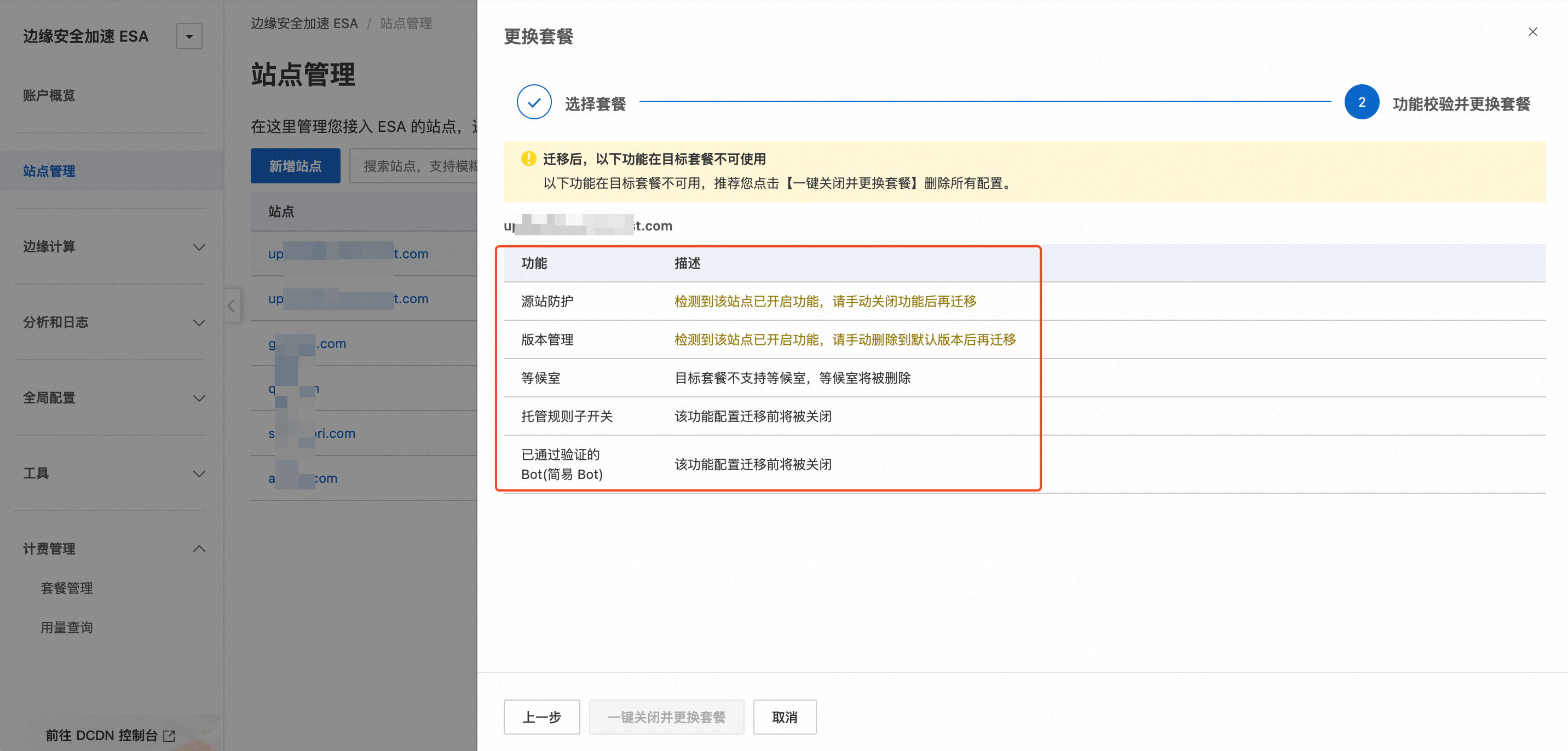The width and height of the screenshot is (1568, 751).
Task: Expand the 边缘计算 menu chevron
Action: pos(198,247)
